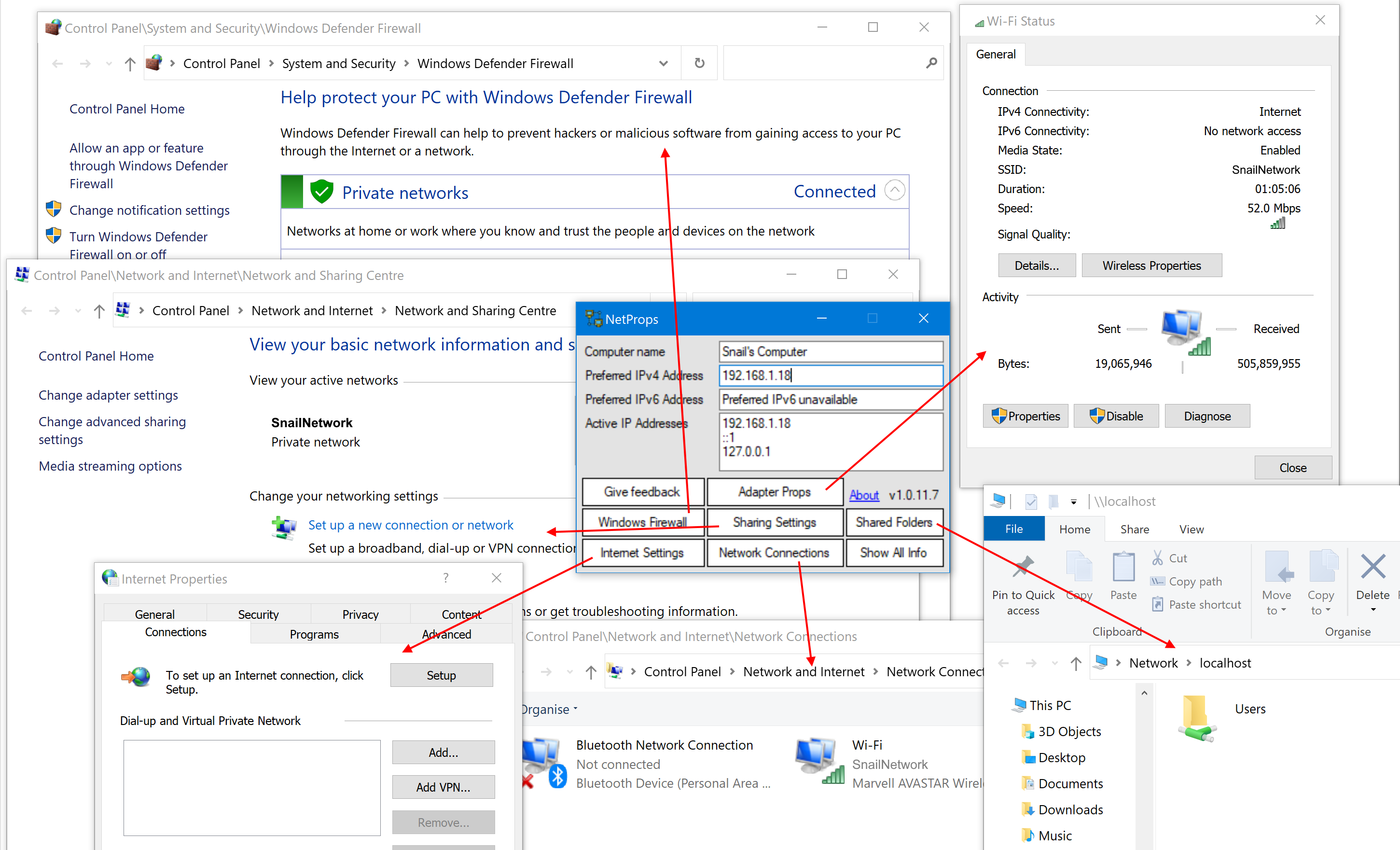Open the Security tab in Internet Properties

(259, 613)
